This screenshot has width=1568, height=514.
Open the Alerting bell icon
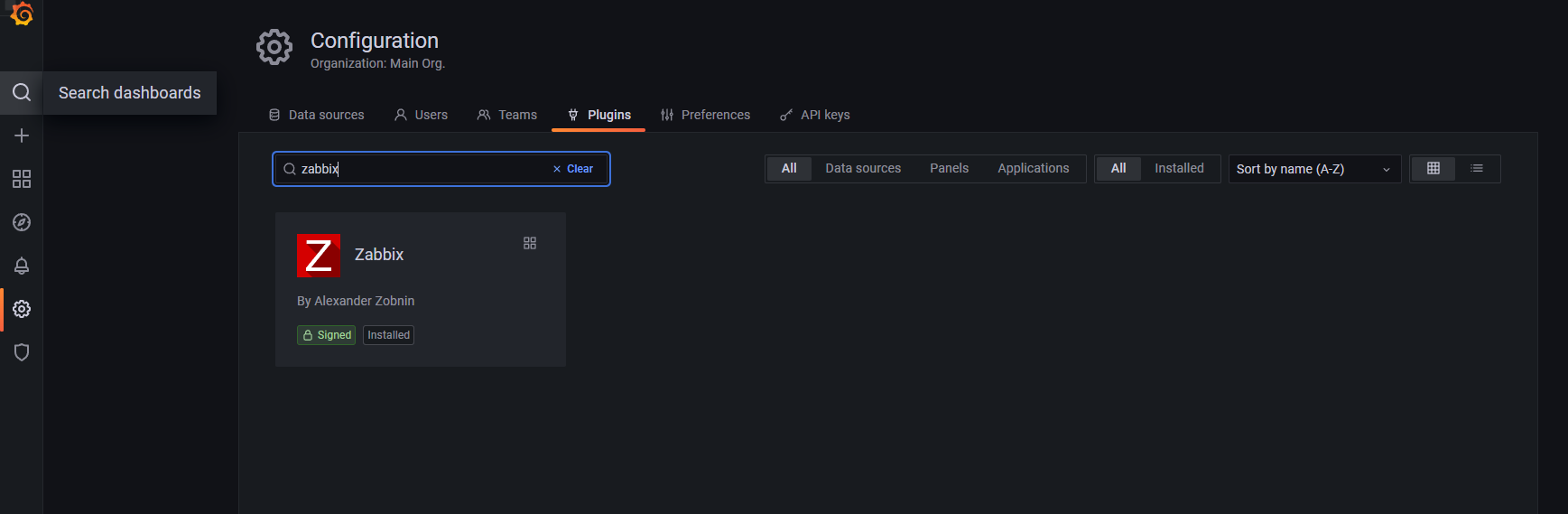pos(22,266)
